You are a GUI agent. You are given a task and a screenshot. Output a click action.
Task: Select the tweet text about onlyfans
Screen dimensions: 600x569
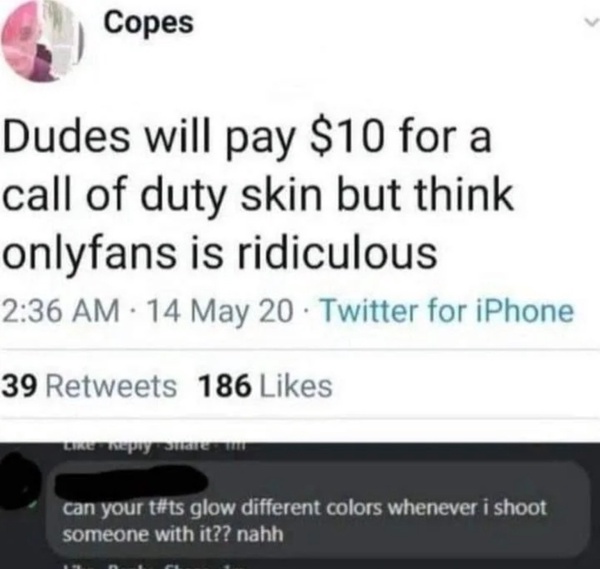[258, 196]
